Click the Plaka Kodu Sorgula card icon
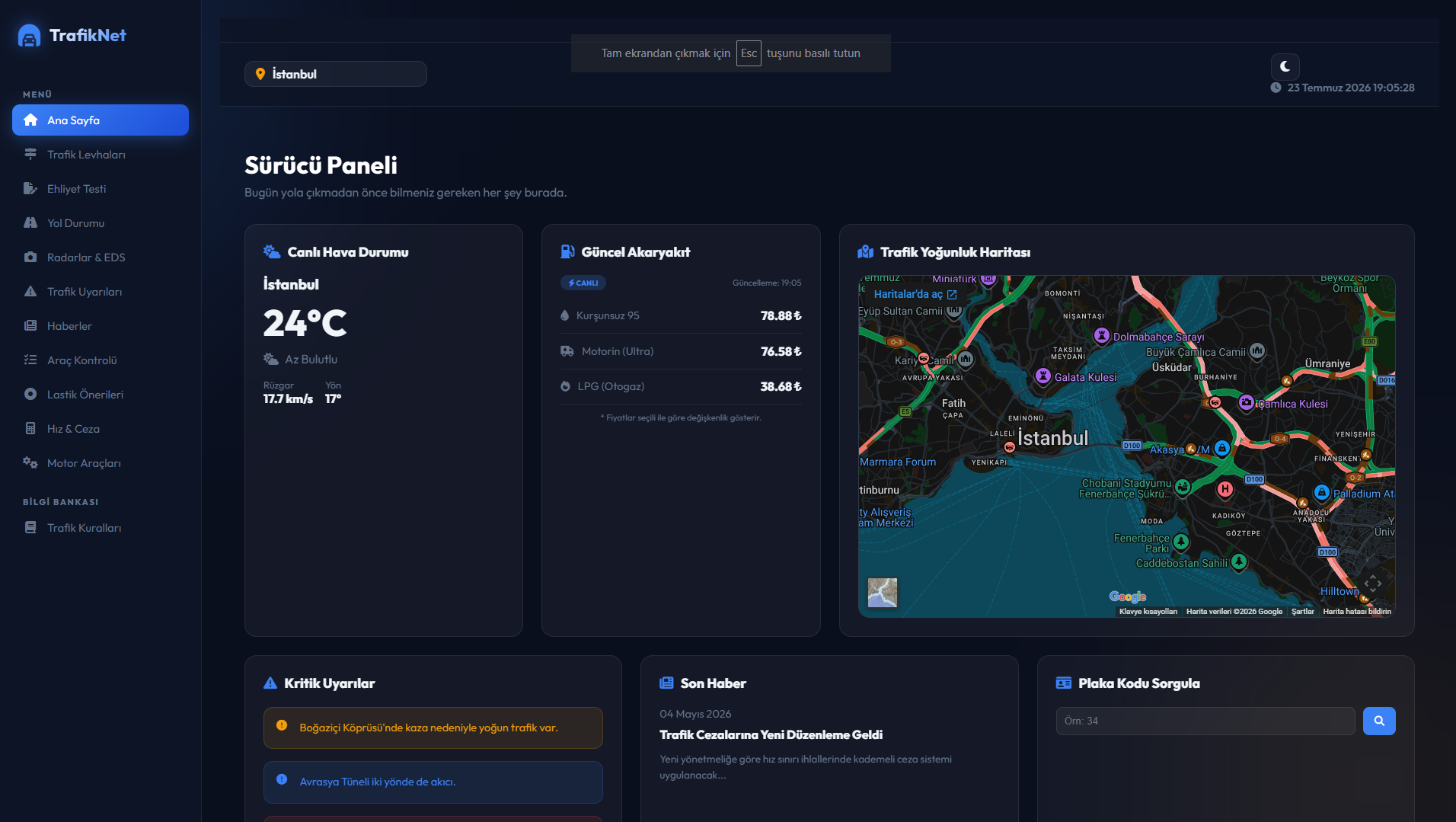 [1064, 683]
